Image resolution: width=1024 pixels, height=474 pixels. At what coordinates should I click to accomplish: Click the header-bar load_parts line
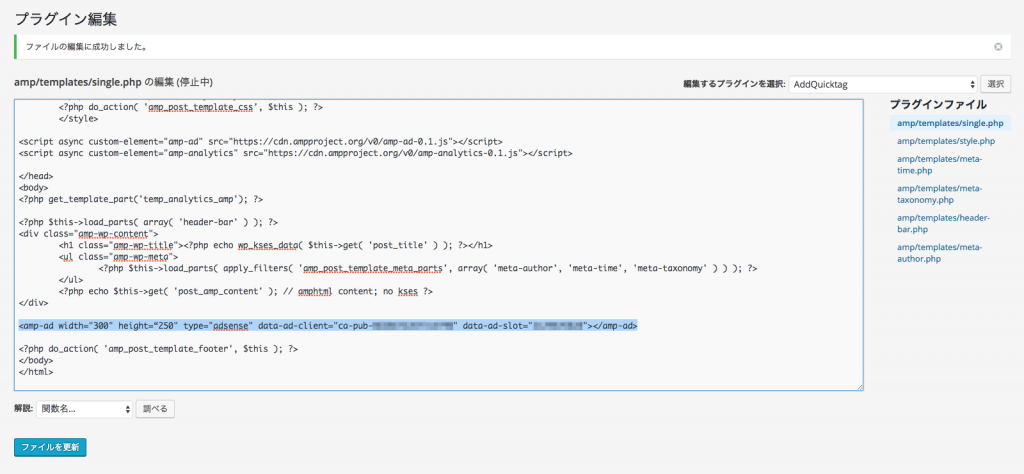149,222
